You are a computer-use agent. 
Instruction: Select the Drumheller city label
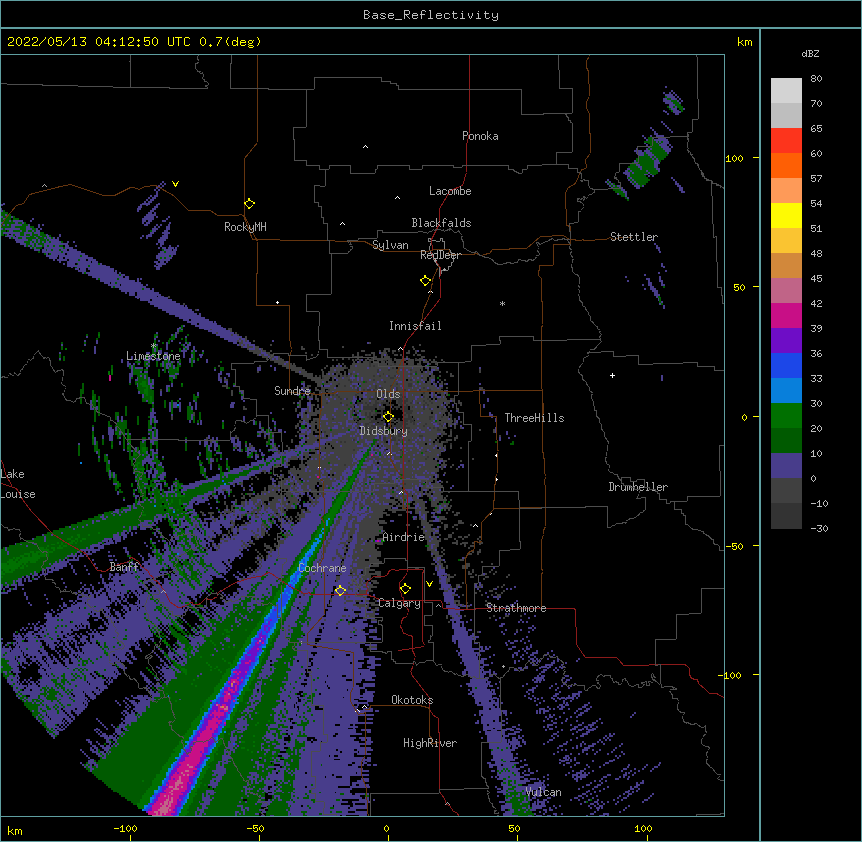click(638, 487)
